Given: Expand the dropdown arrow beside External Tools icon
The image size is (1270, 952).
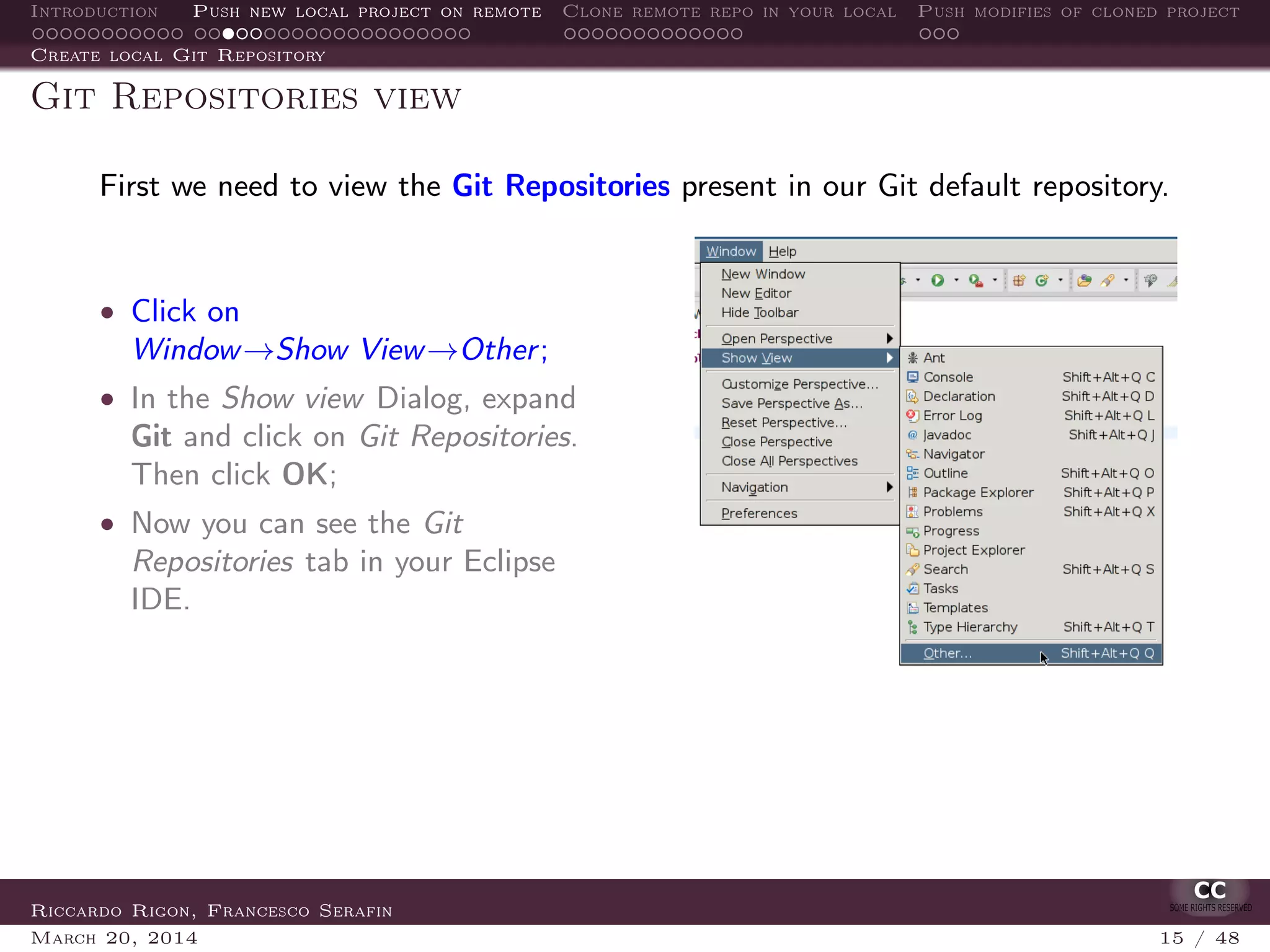Looking at the screenshot, I should [x=995, y=280].
